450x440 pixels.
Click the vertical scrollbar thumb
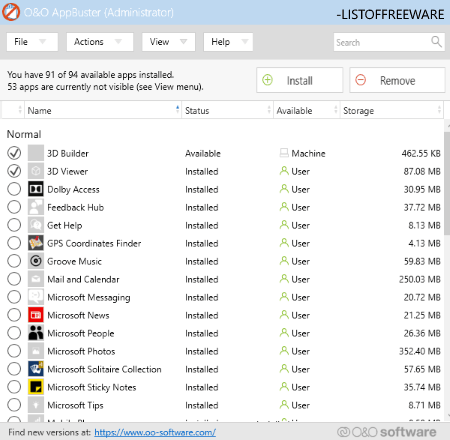[x=447, y=183]
